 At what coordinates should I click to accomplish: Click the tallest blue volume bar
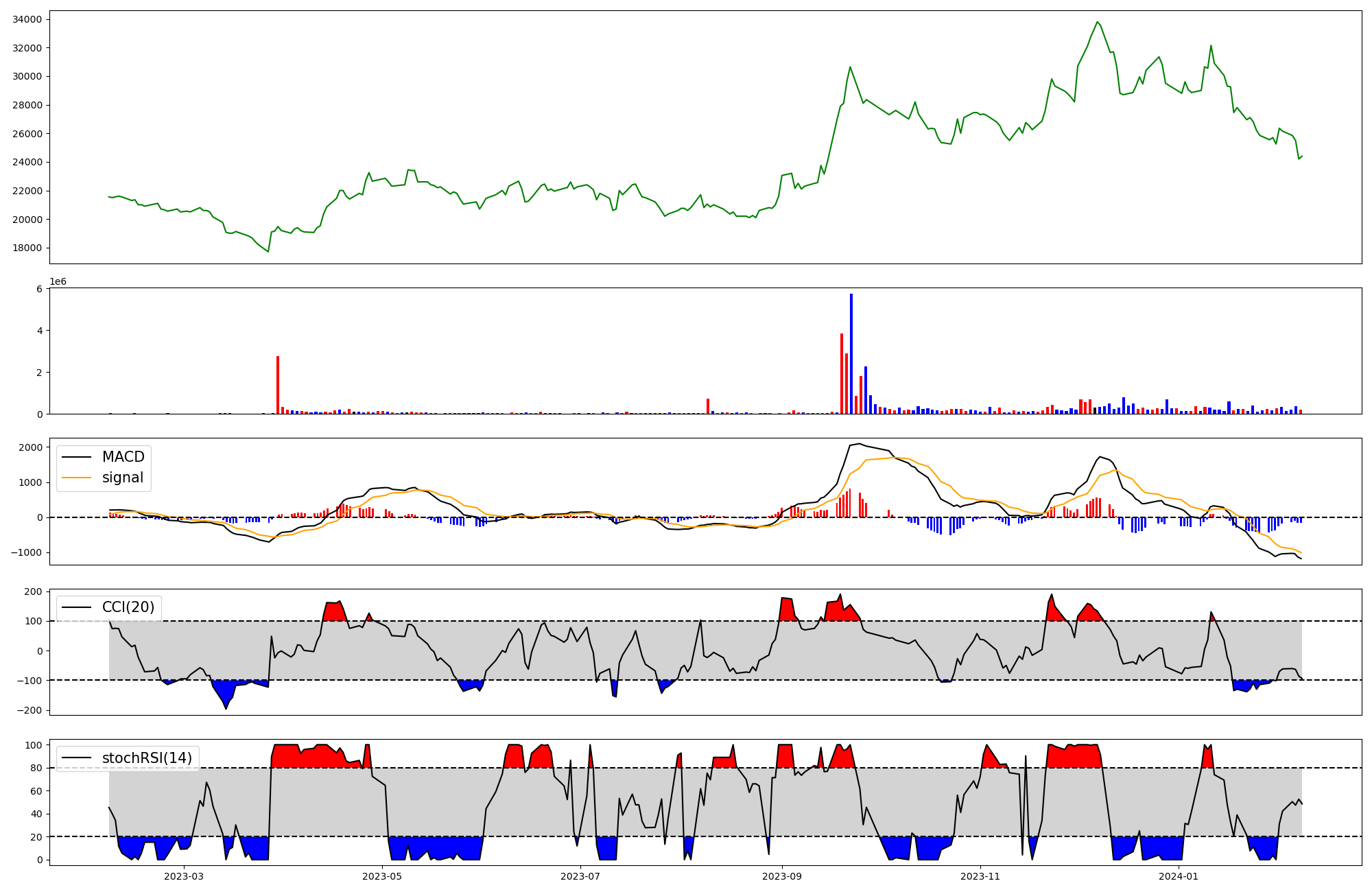pyautogui.click(x=851, y=354)
